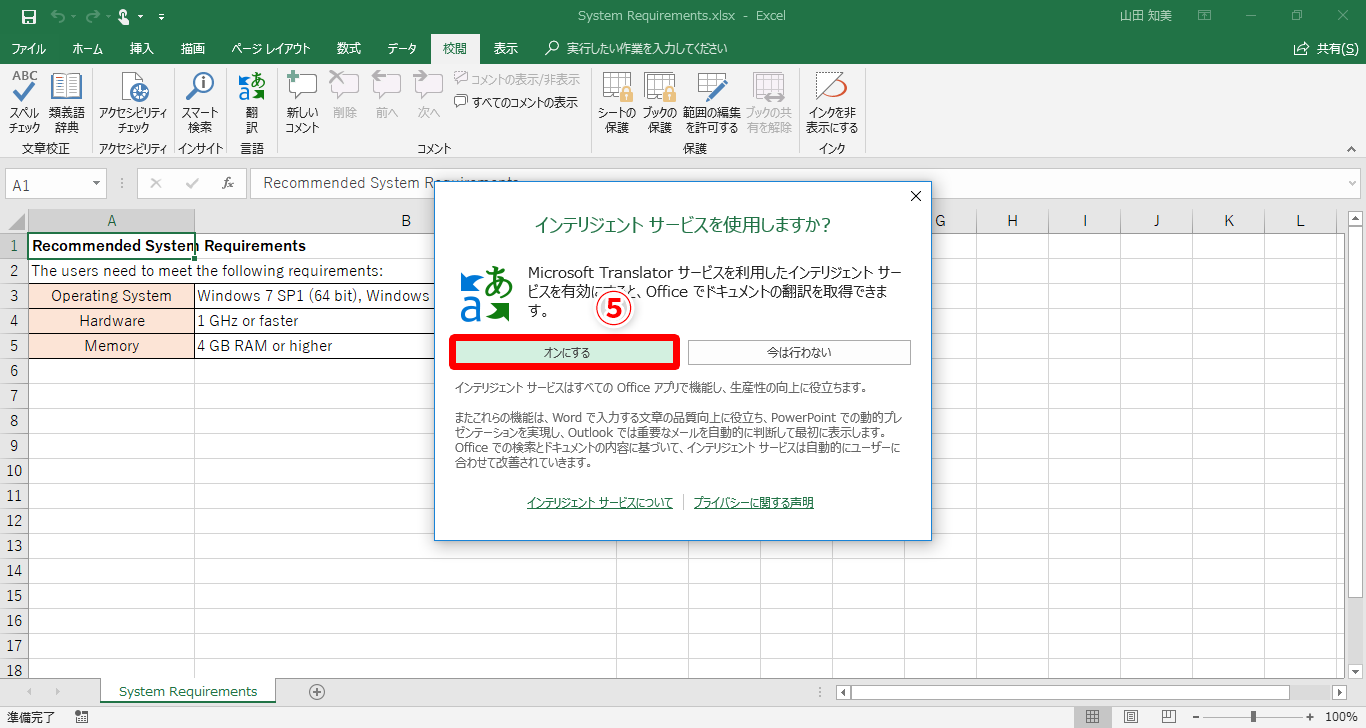Viewport: 1366px width, 728px height.
Task: Save the workbook from quick access toolbar
Action: point(28,16)
